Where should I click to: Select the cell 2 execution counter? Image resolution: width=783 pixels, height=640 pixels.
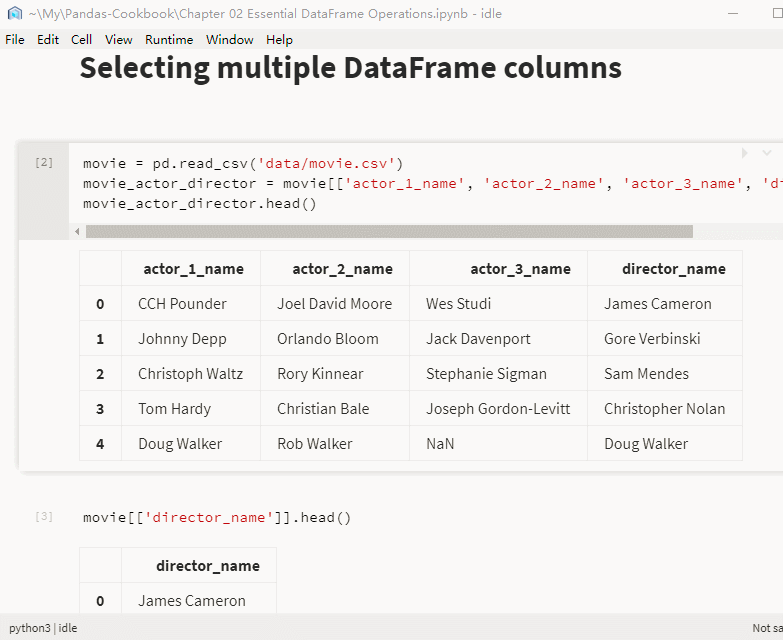44,162
